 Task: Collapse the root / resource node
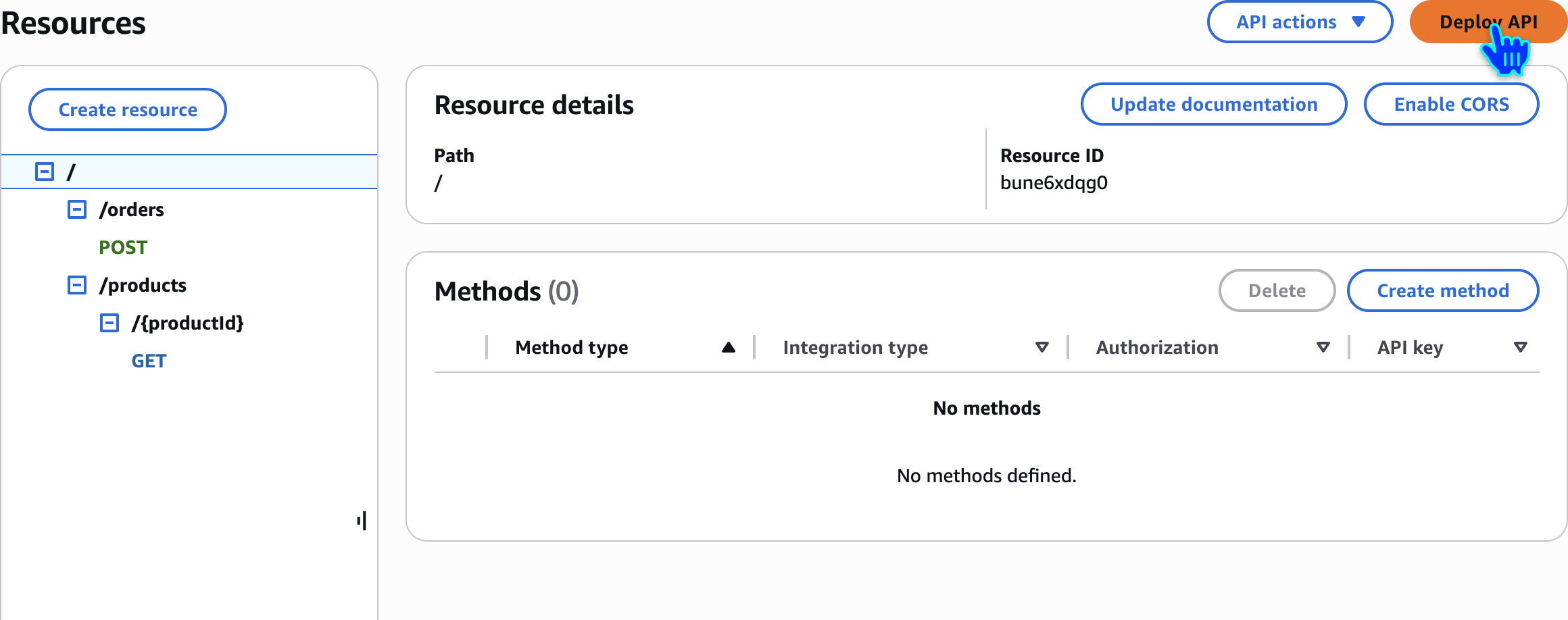click(45, 172)
